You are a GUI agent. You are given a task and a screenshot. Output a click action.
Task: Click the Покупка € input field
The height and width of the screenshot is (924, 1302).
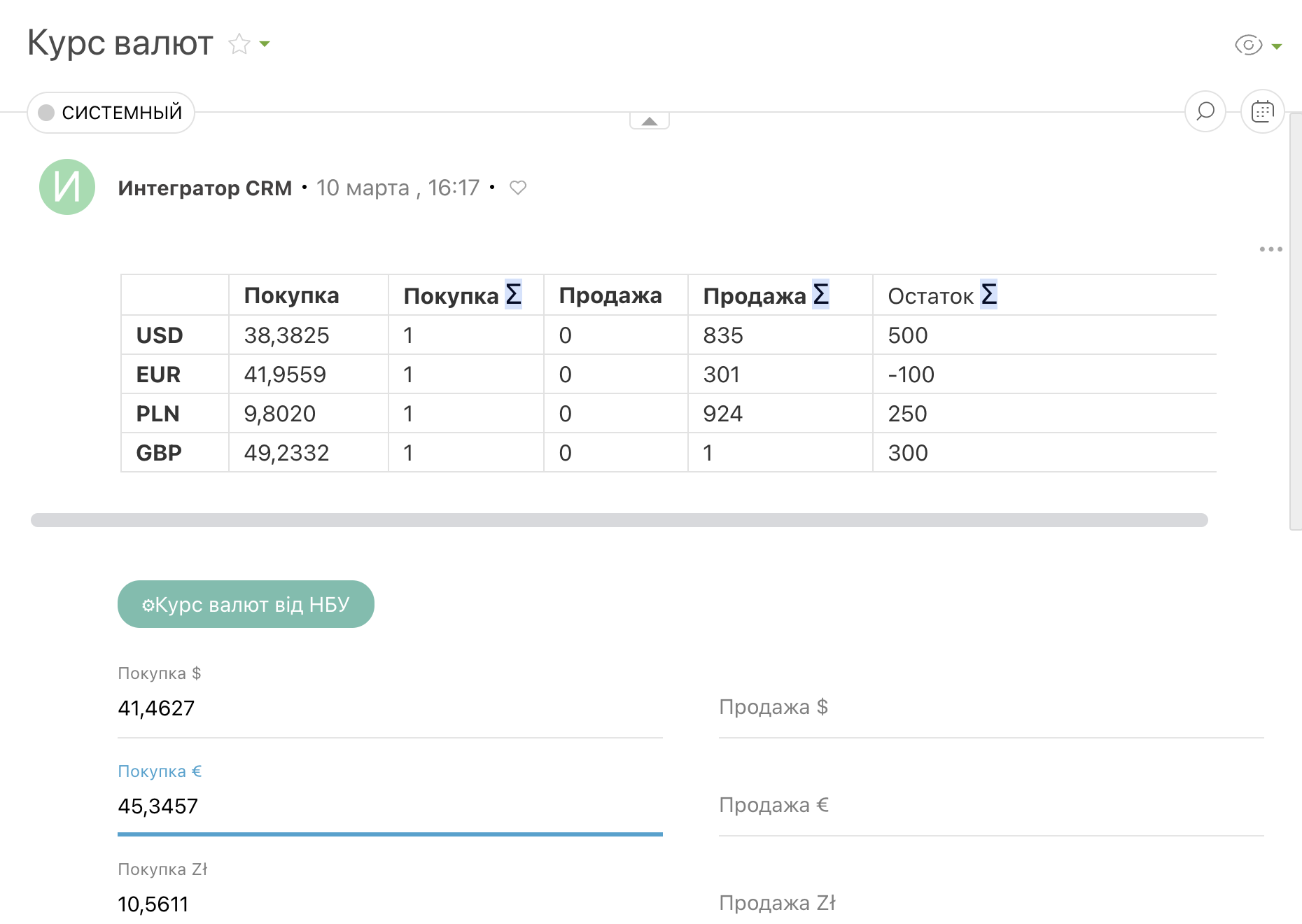click(x=389, y=806)
